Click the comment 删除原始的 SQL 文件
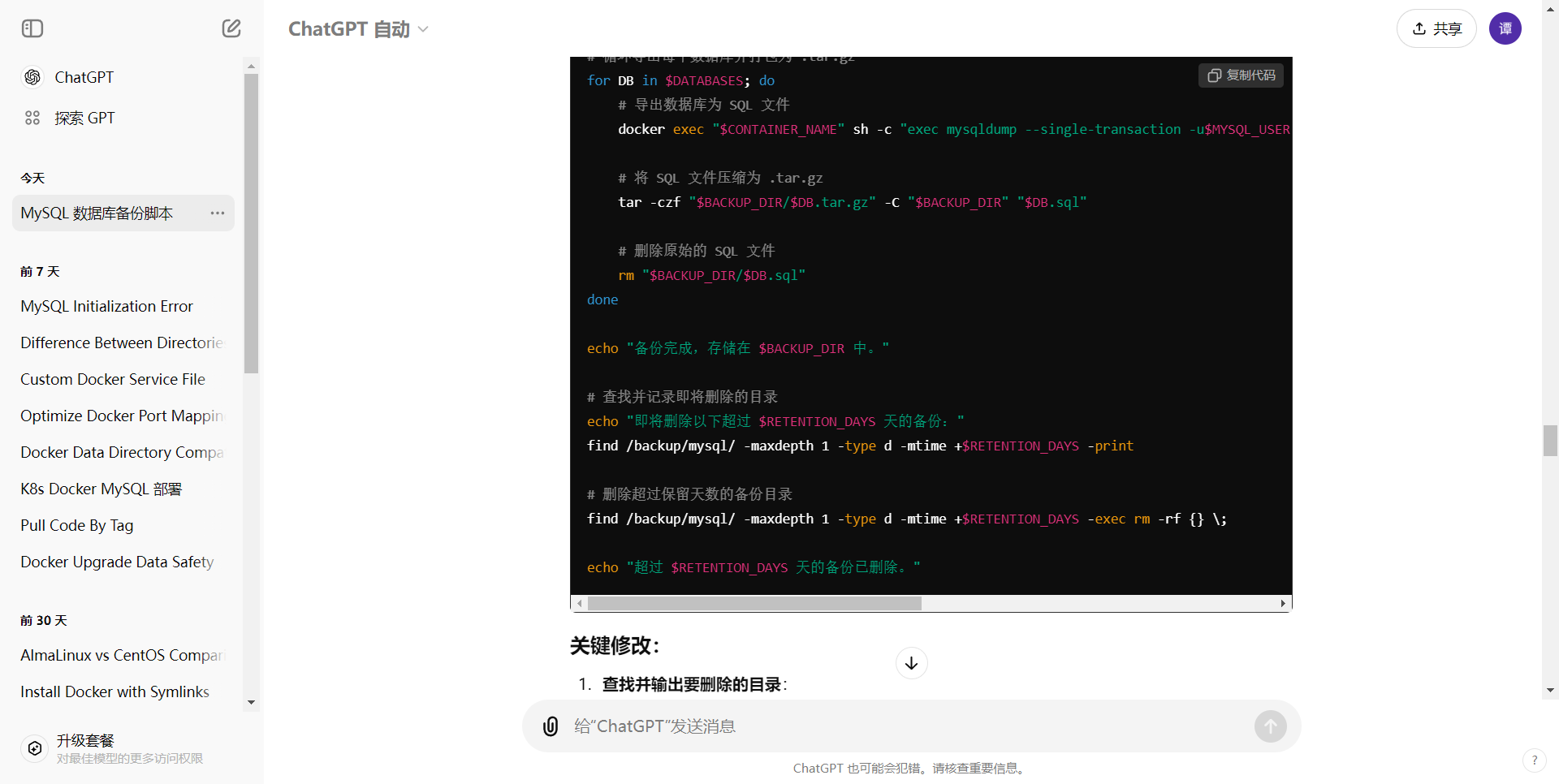The image size is (1559, 784). coord(696,251)
